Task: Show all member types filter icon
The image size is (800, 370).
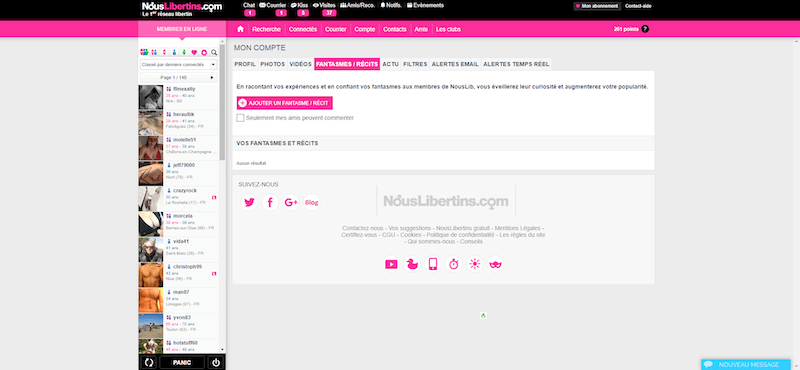Action: [x=144, y=52]
